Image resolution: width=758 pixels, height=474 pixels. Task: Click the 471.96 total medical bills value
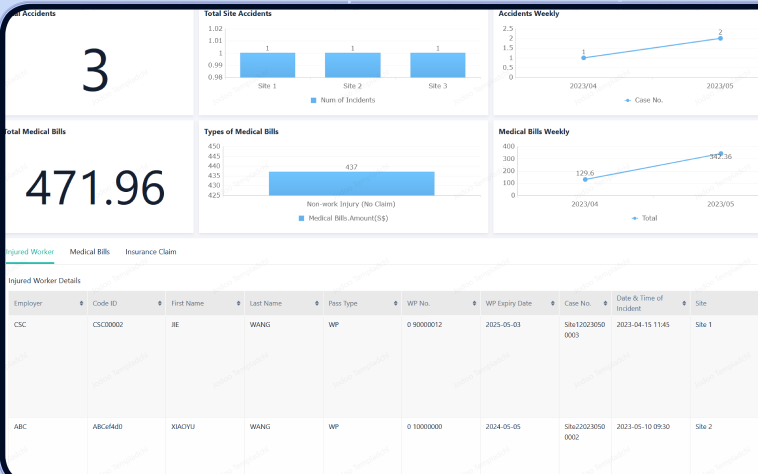tap(95, 188)
